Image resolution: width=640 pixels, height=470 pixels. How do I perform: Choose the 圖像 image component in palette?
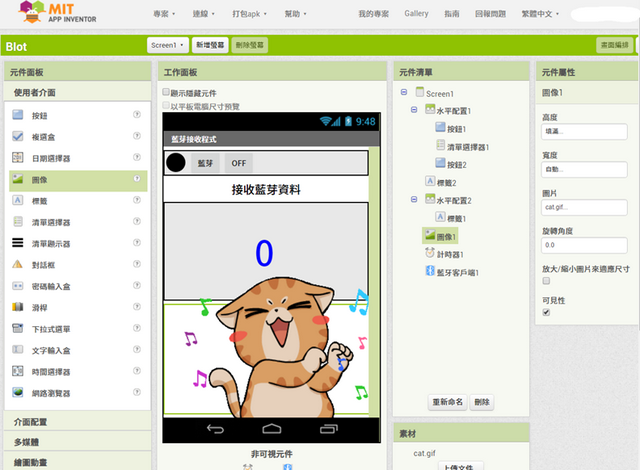(78, 180)
